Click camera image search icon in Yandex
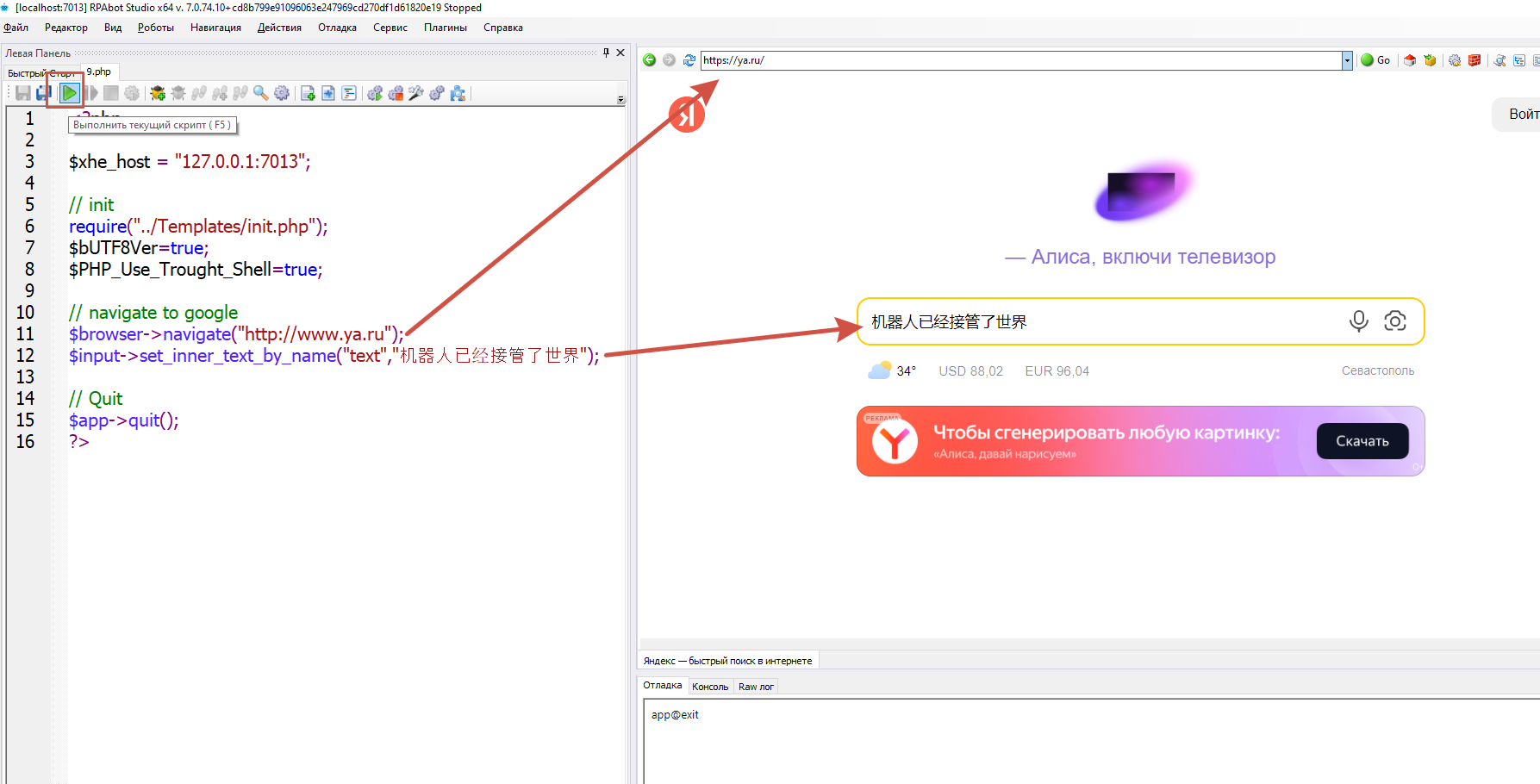 pos(1395,321)
